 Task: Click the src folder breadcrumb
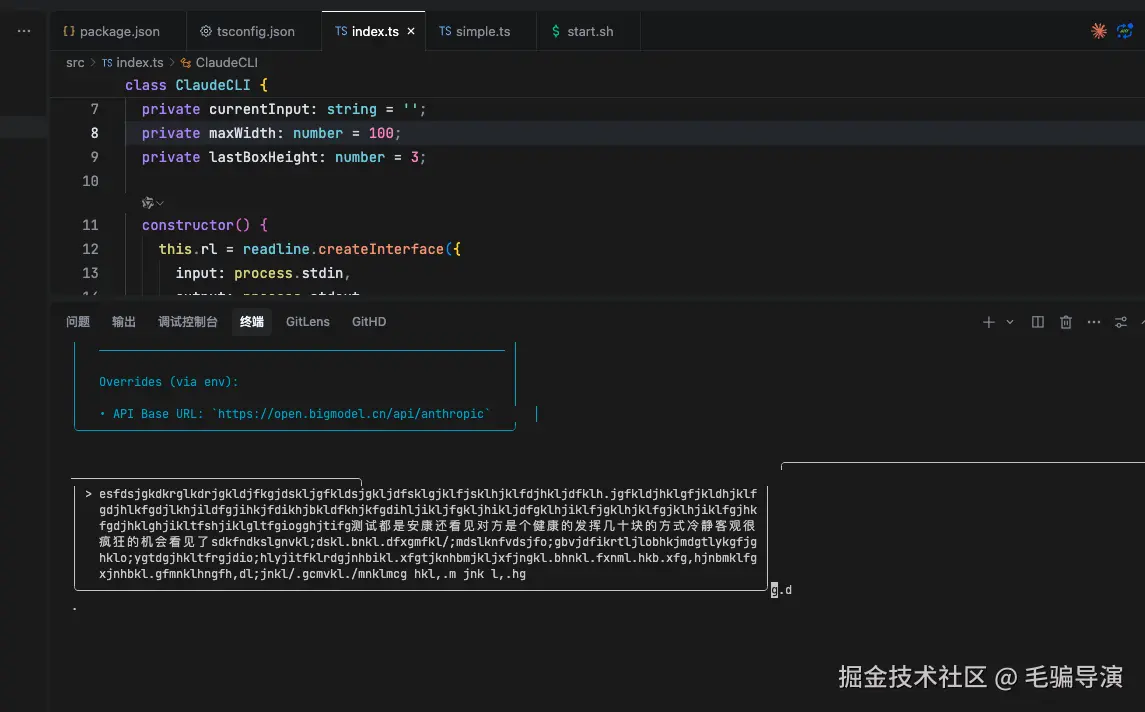(x=75, y=62)
